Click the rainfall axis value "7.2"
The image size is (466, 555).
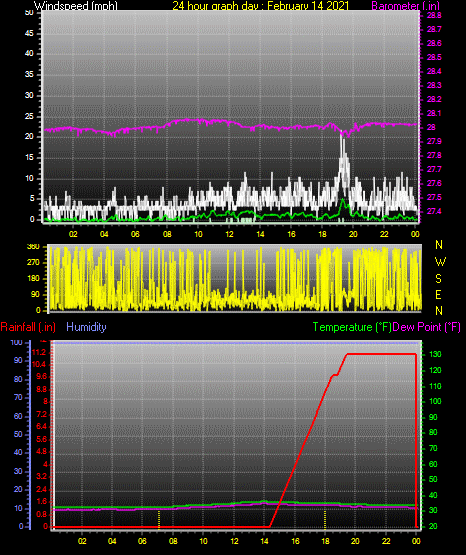(42, 414)
